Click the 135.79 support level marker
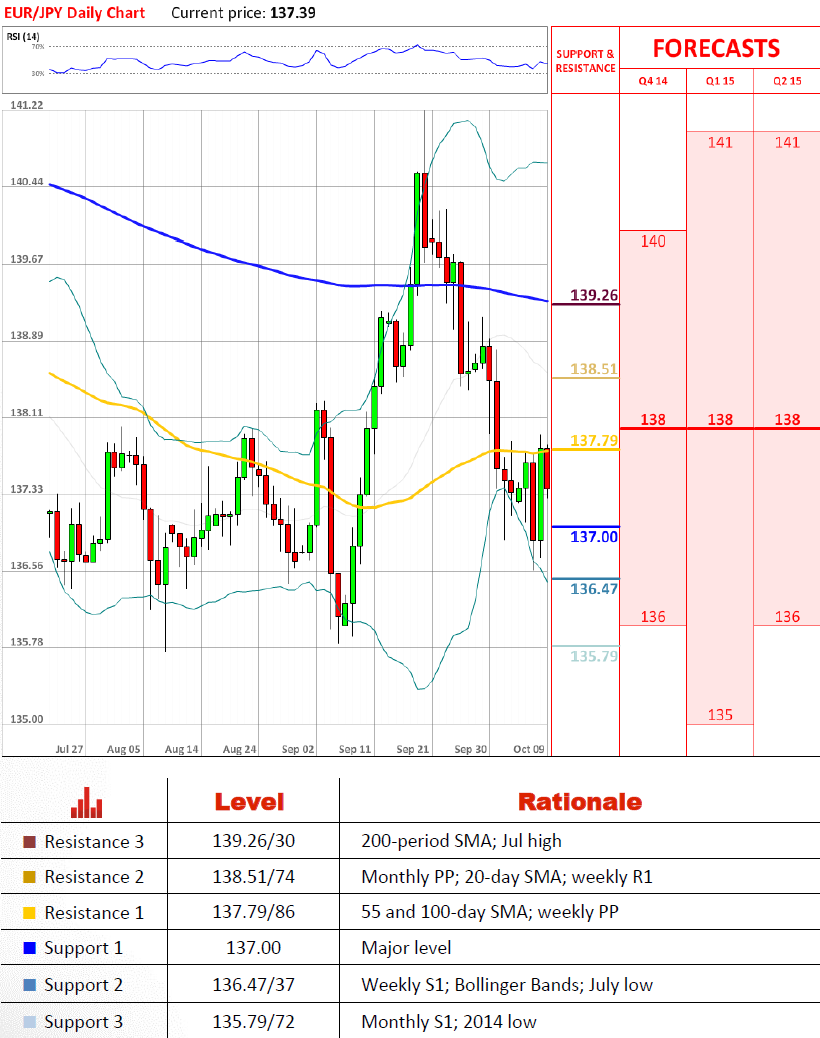This screenshot has height=1038, width=820. pos(594,656)
